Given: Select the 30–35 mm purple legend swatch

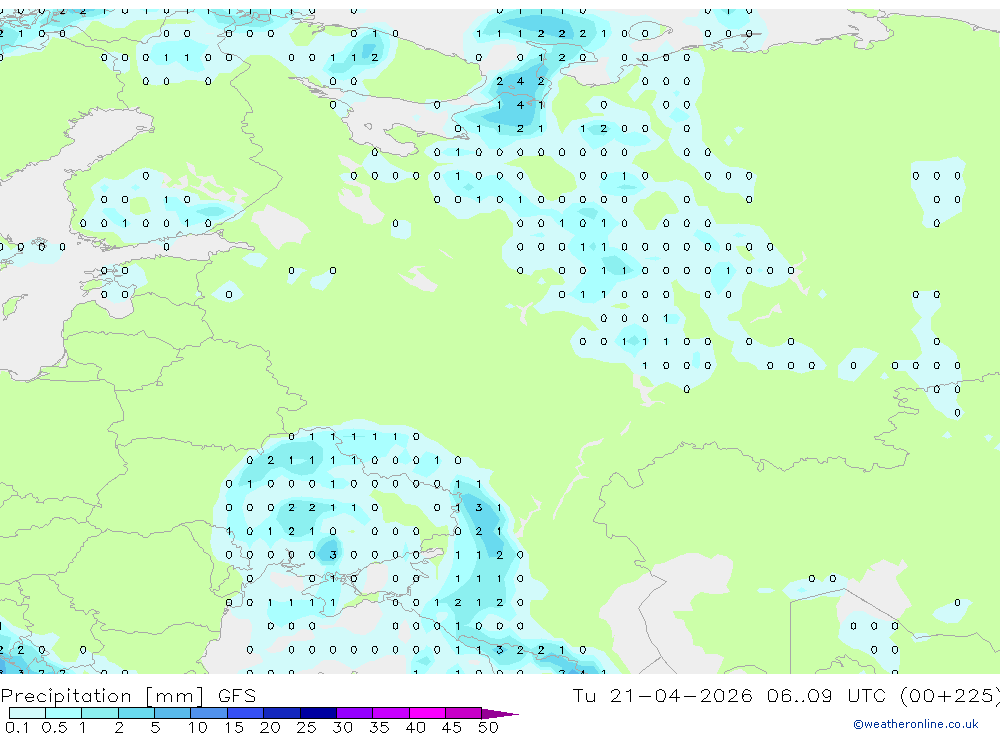Looking at the screenshot, I should 355,713.
